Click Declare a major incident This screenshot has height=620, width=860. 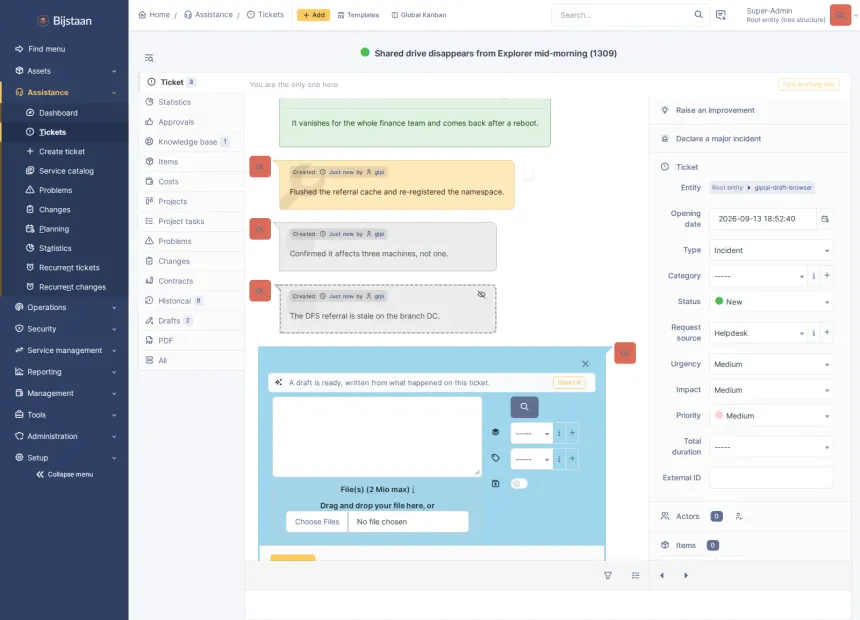(x=711, y=139)
